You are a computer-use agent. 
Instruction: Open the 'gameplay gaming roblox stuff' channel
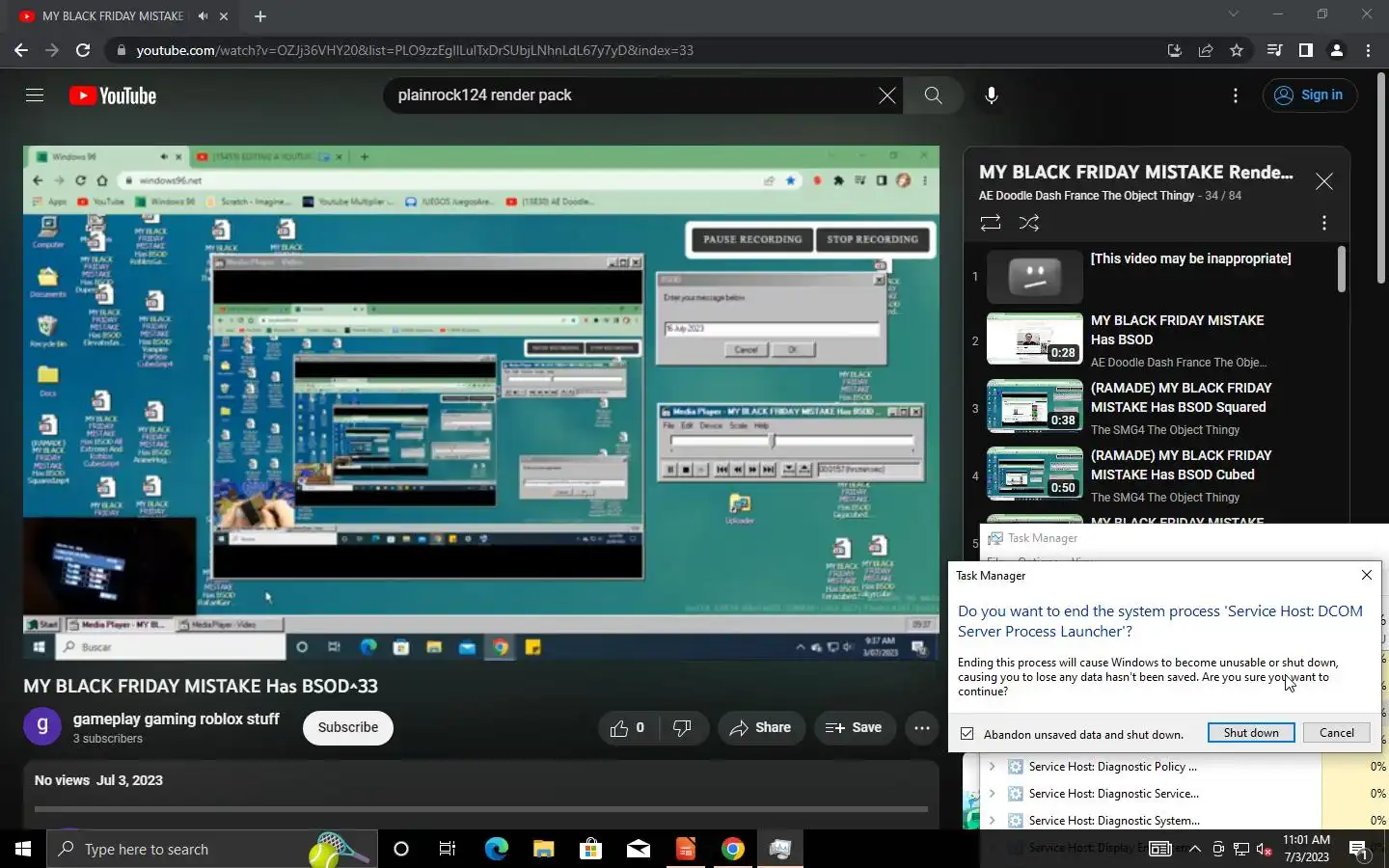click(x=176, y=719)
